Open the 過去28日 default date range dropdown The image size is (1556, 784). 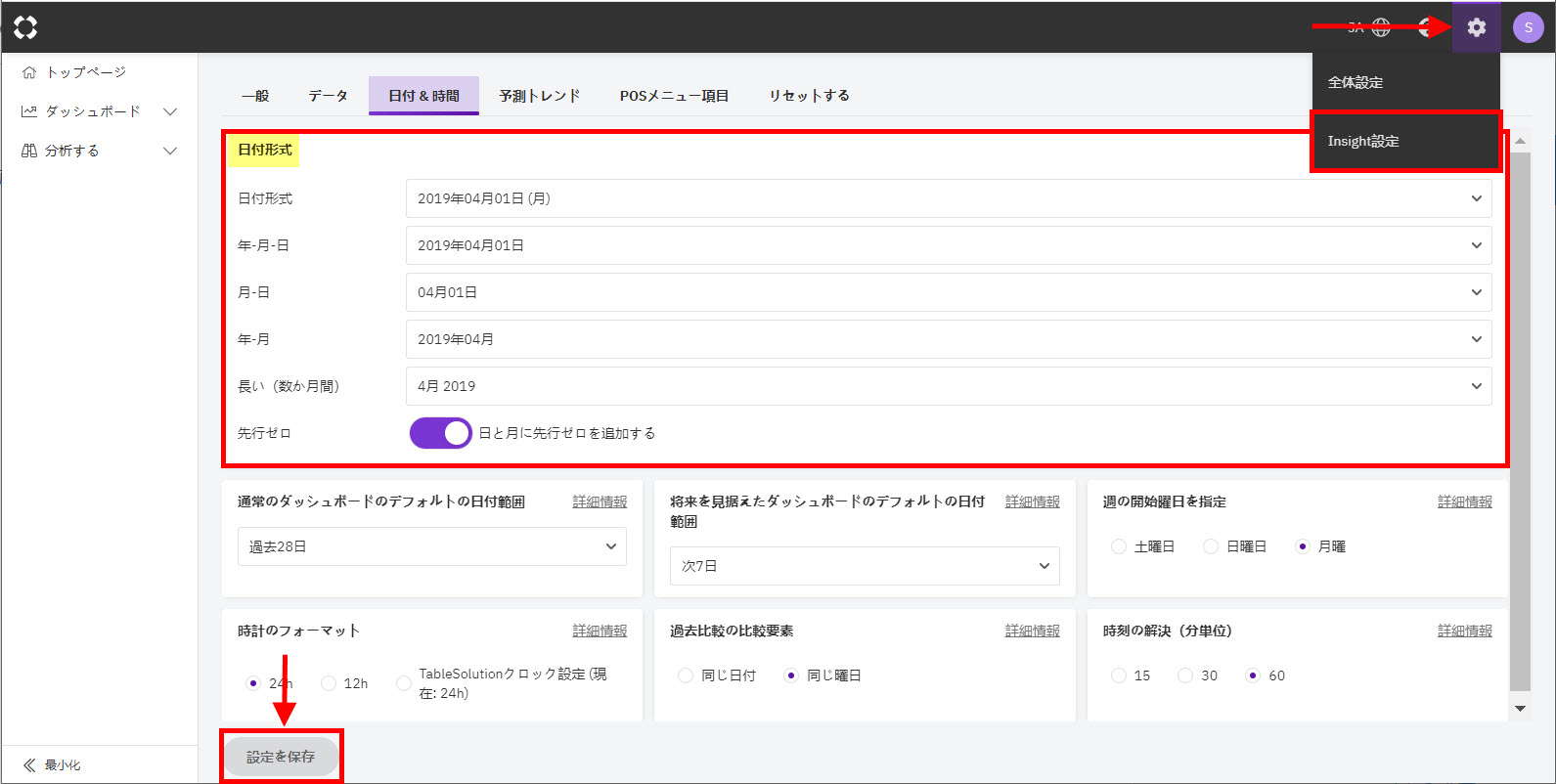coord(432,546)
